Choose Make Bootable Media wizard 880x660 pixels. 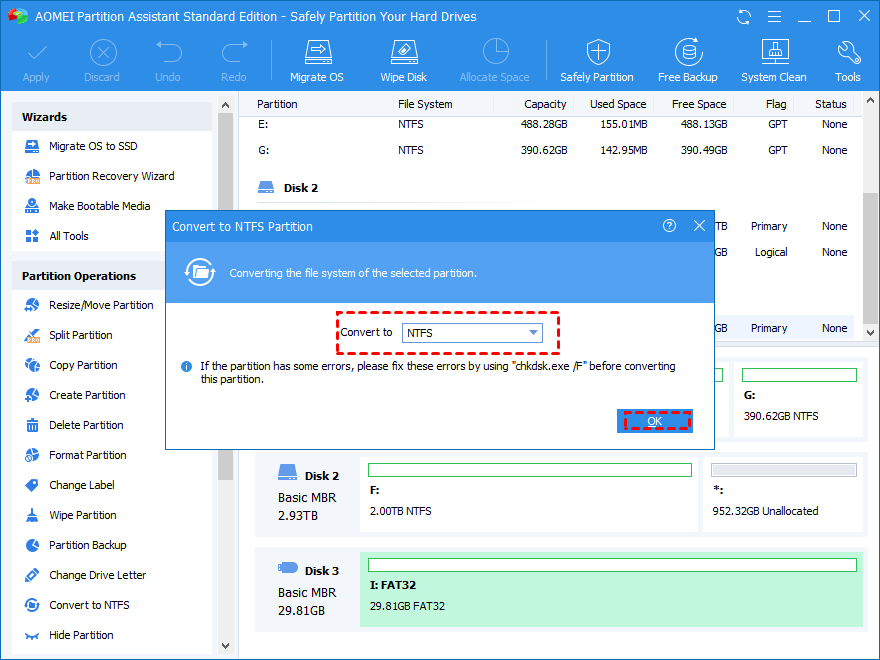(88, 206)
